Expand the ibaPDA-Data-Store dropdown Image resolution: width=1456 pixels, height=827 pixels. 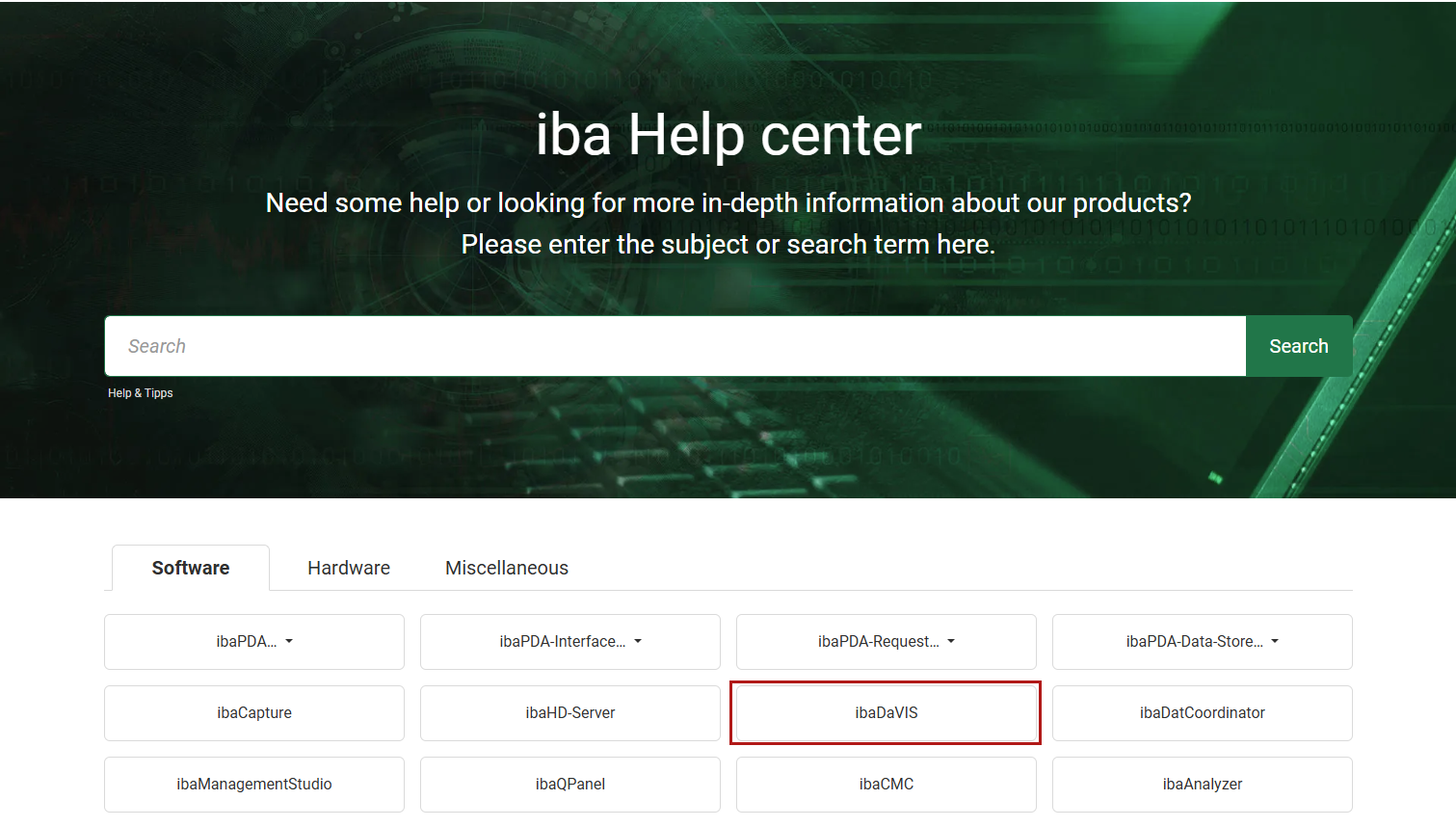(x=1203, y=642)
